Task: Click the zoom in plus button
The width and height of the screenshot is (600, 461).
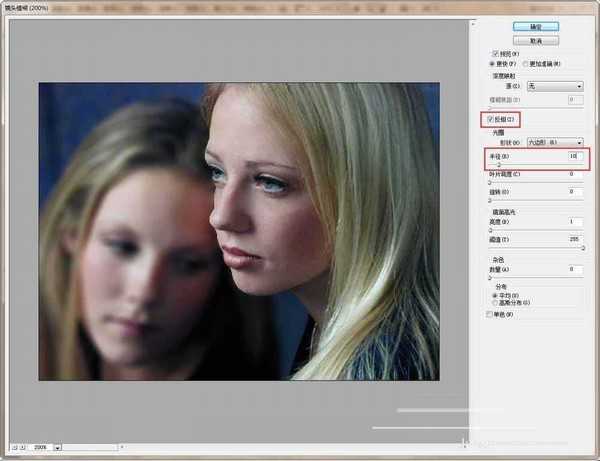Action: point(22,447)
